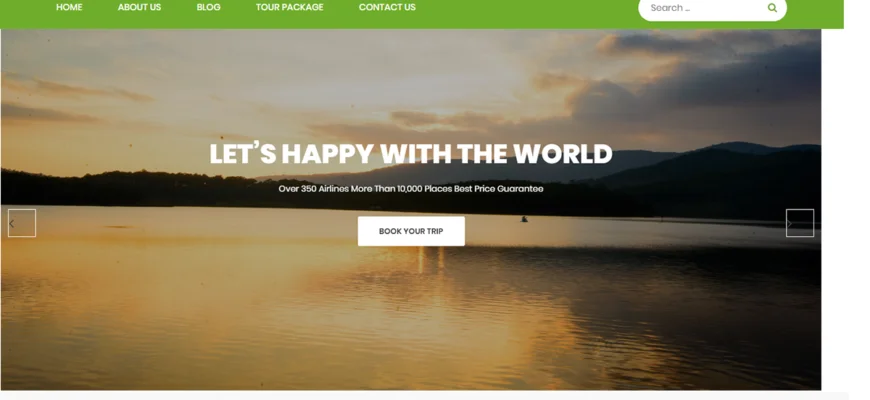Viewport: 870px width, 400px height.
Task: Click the word WORLD in the headline
Action: pos(563,154)
